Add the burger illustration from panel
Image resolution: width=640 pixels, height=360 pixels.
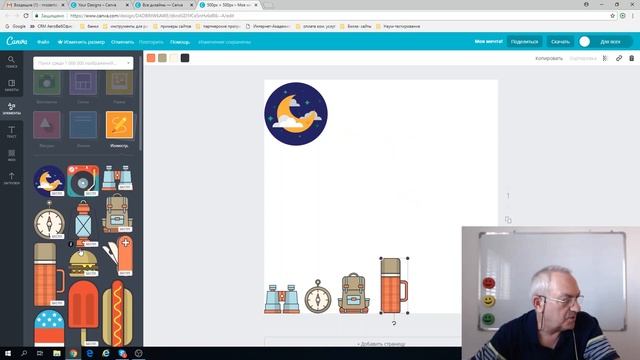(x=83, y=264)
